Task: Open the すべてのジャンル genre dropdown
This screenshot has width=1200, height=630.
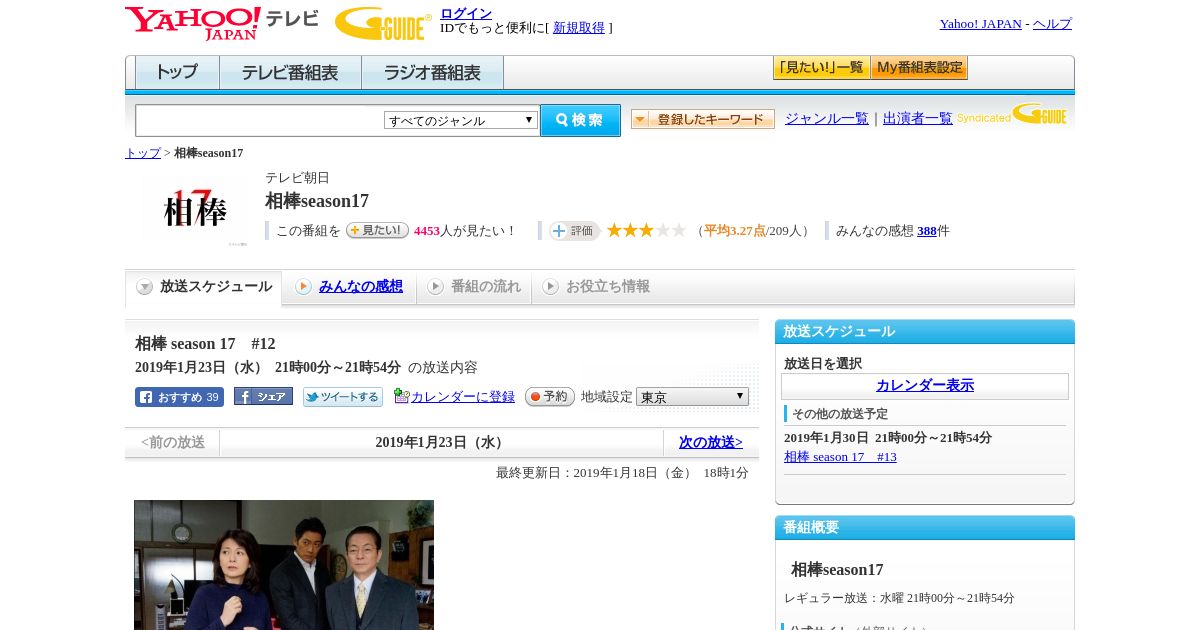Action: pos(461,120)
